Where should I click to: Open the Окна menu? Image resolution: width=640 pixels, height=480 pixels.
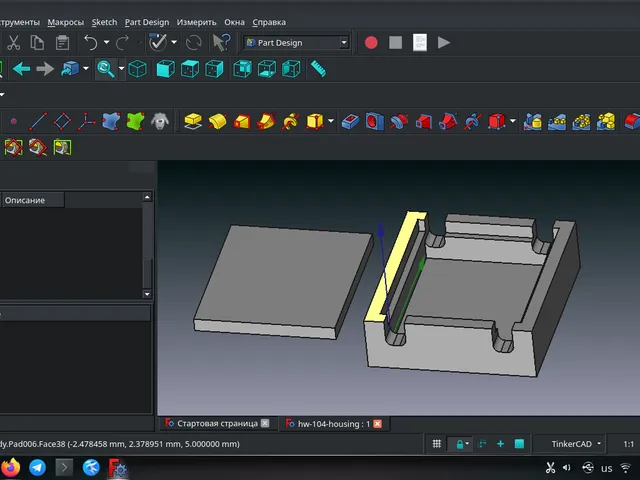[x=234, y=22]
